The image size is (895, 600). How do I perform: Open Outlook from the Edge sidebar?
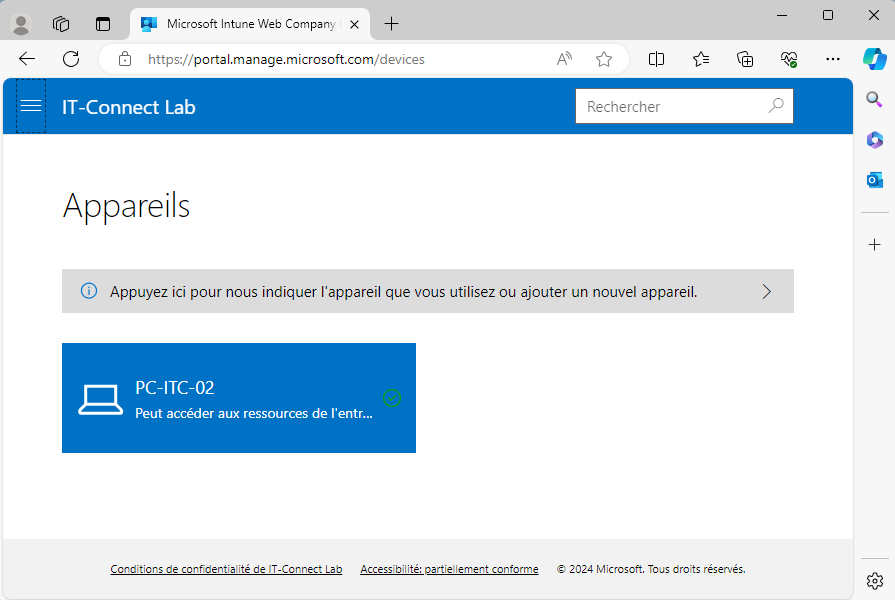[x=875, y=180]
